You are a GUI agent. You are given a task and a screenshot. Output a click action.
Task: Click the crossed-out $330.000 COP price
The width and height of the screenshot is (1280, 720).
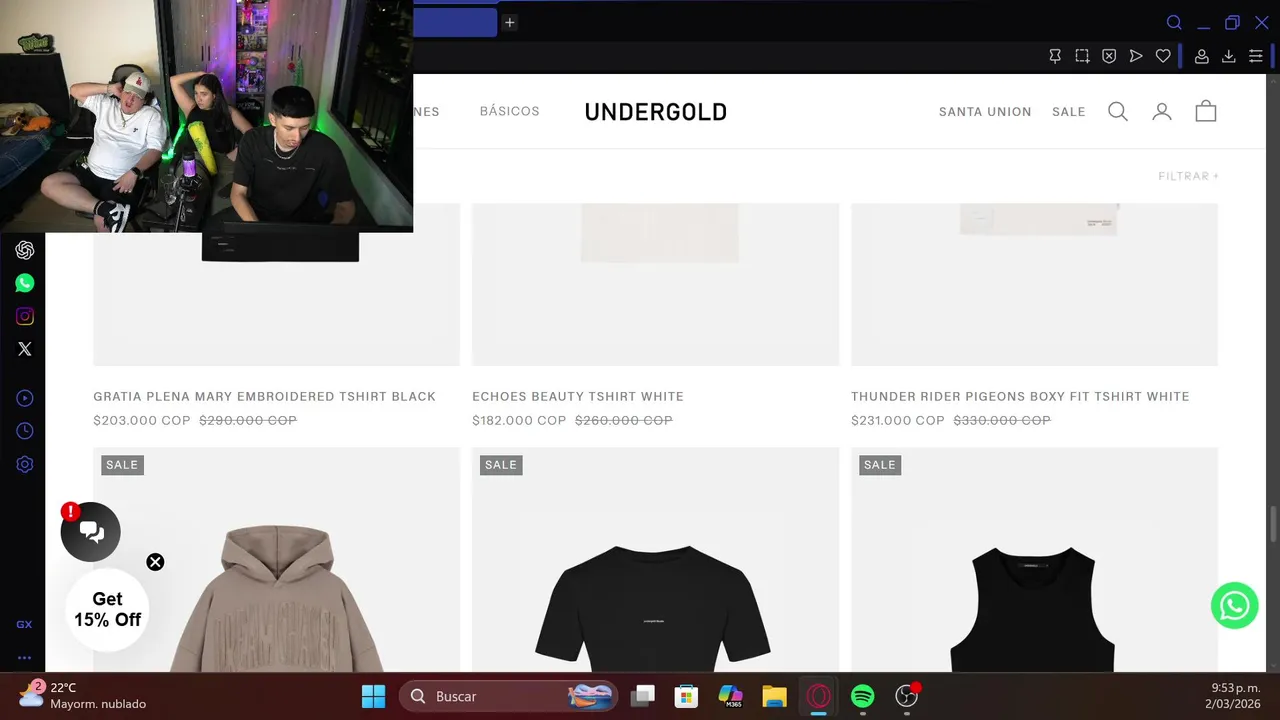[1002, 420]
